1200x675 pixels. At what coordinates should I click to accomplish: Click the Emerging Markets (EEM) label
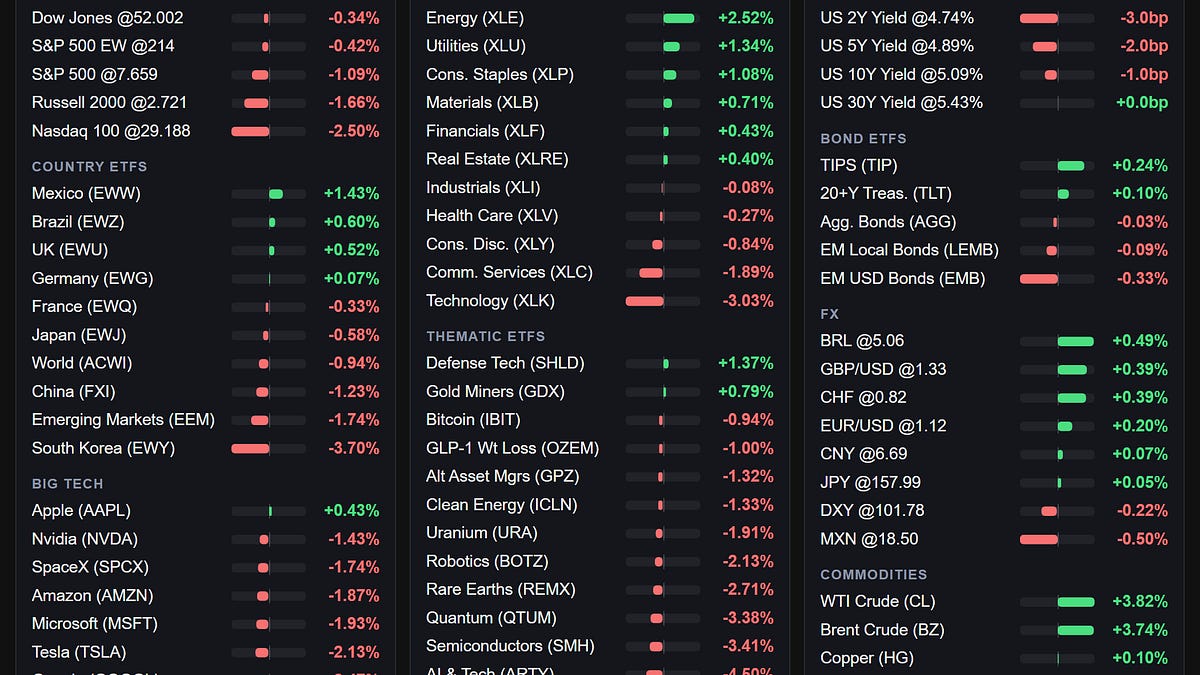(123, 420)
